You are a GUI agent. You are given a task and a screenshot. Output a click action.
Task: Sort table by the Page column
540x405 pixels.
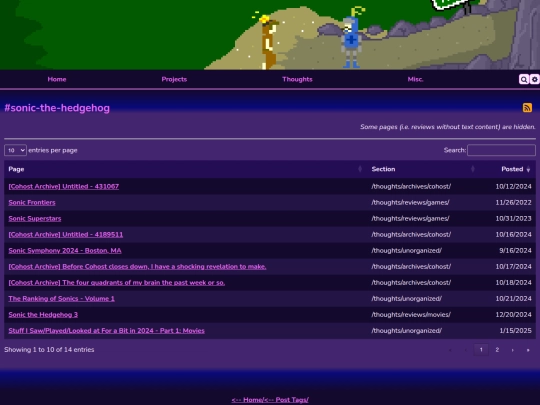(185, 169)
